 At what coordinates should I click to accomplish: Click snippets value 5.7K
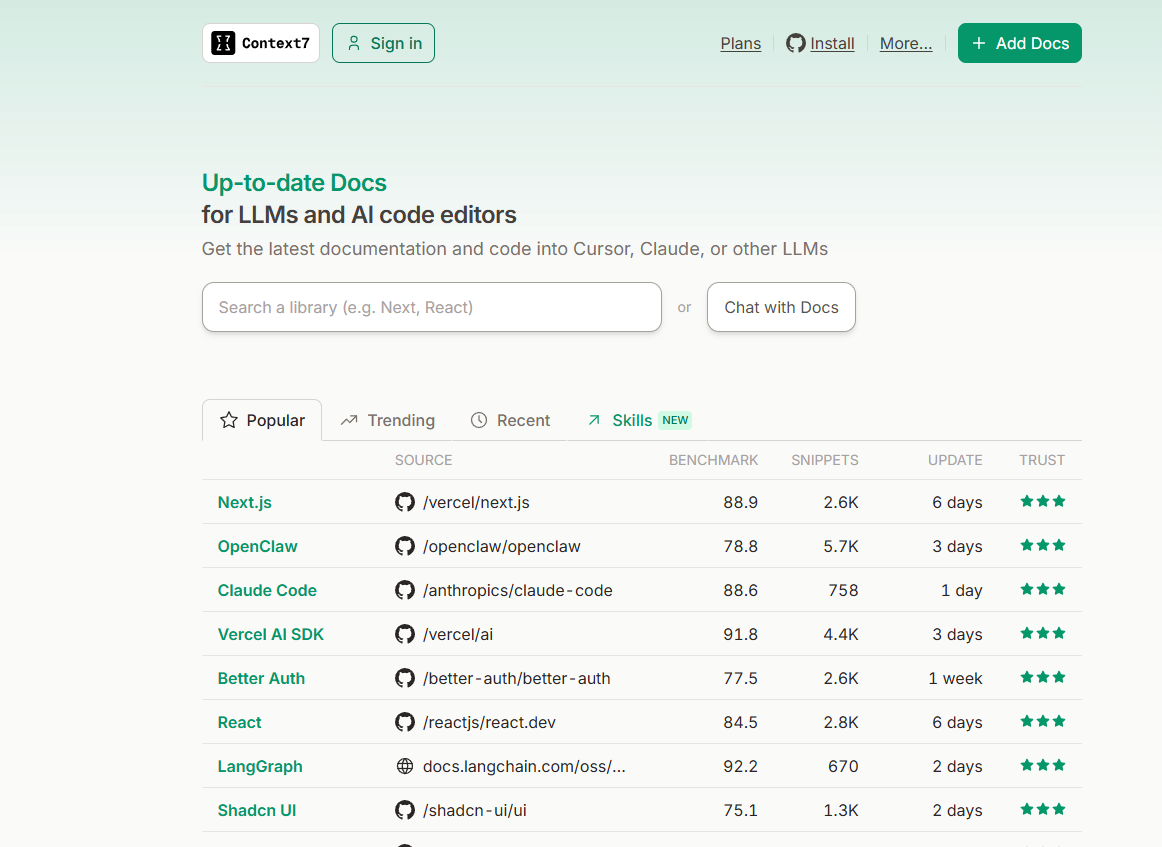pos(840,546)
